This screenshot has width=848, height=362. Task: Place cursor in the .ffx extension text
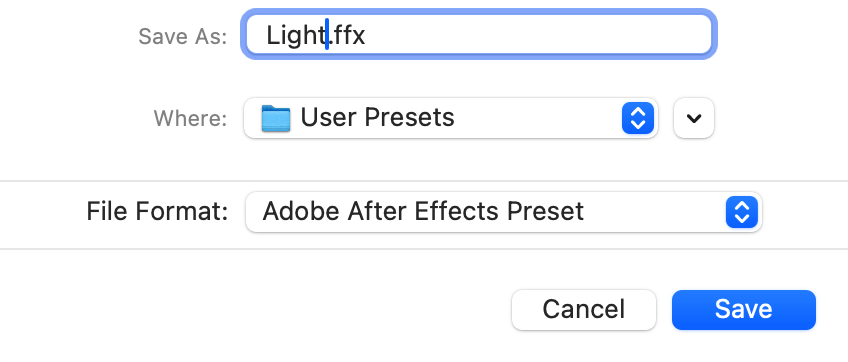tap(348, 35)
